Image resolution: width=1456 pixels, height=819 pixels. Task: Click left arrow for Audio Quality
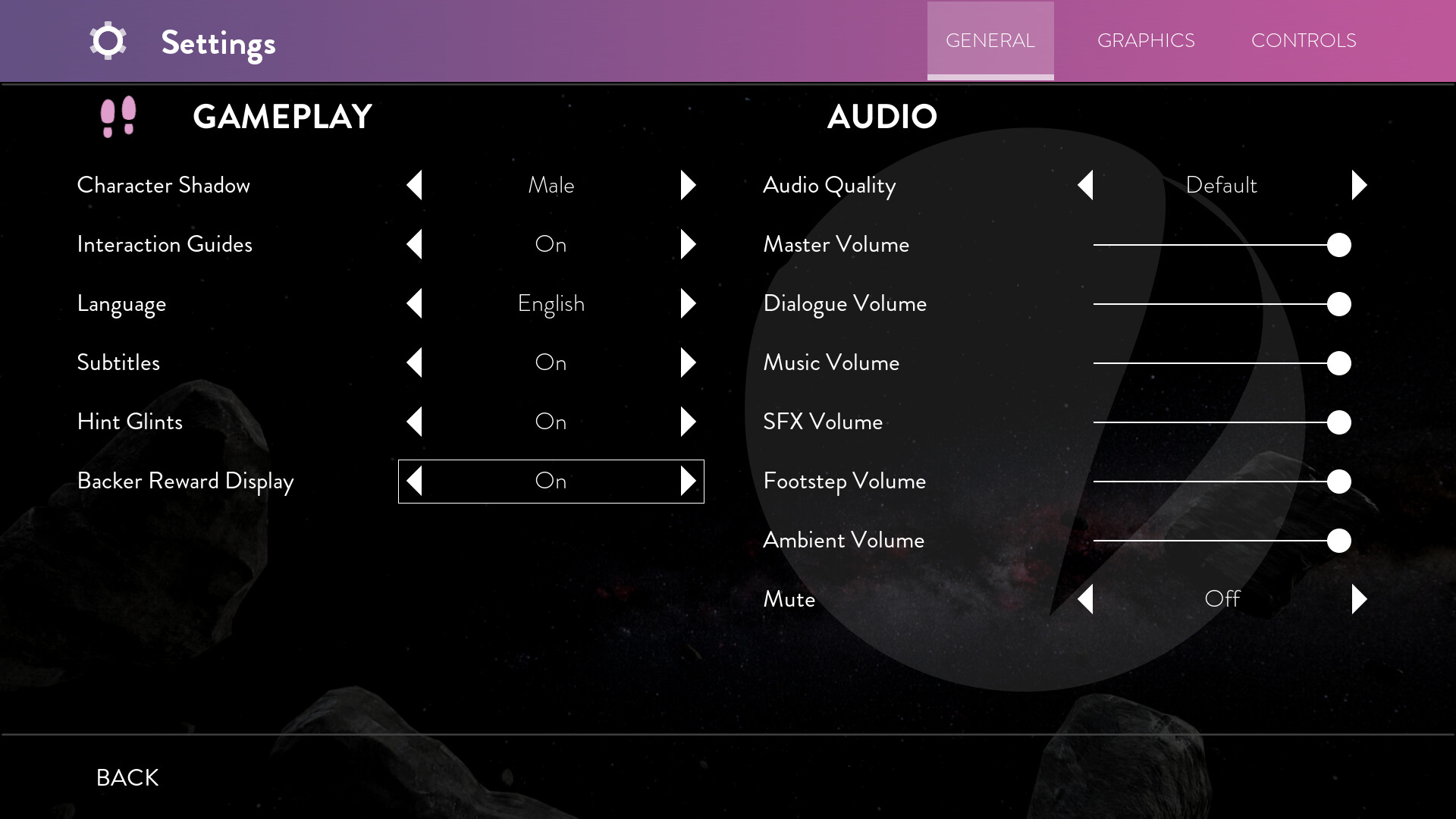[x=1086, y=185]
